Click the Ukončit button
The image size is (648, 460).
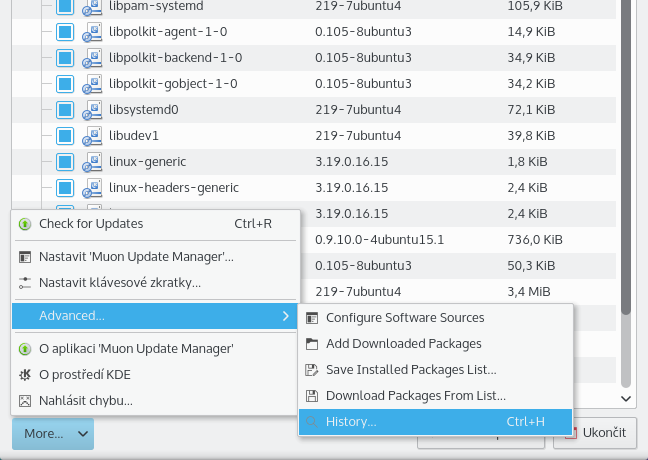(595, 433)
